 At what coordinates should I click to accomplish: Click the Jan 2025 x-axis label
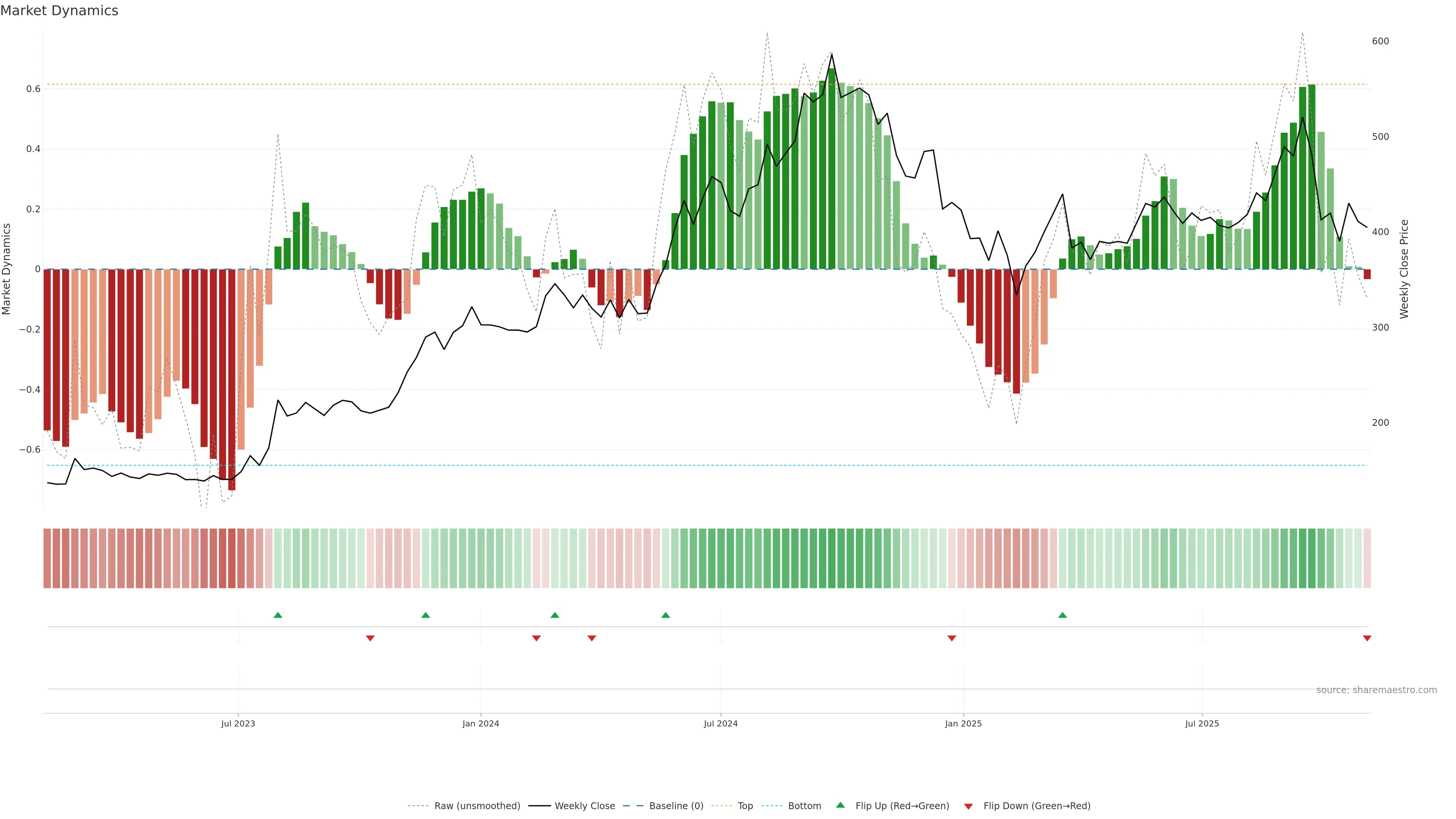pos(963,723)
